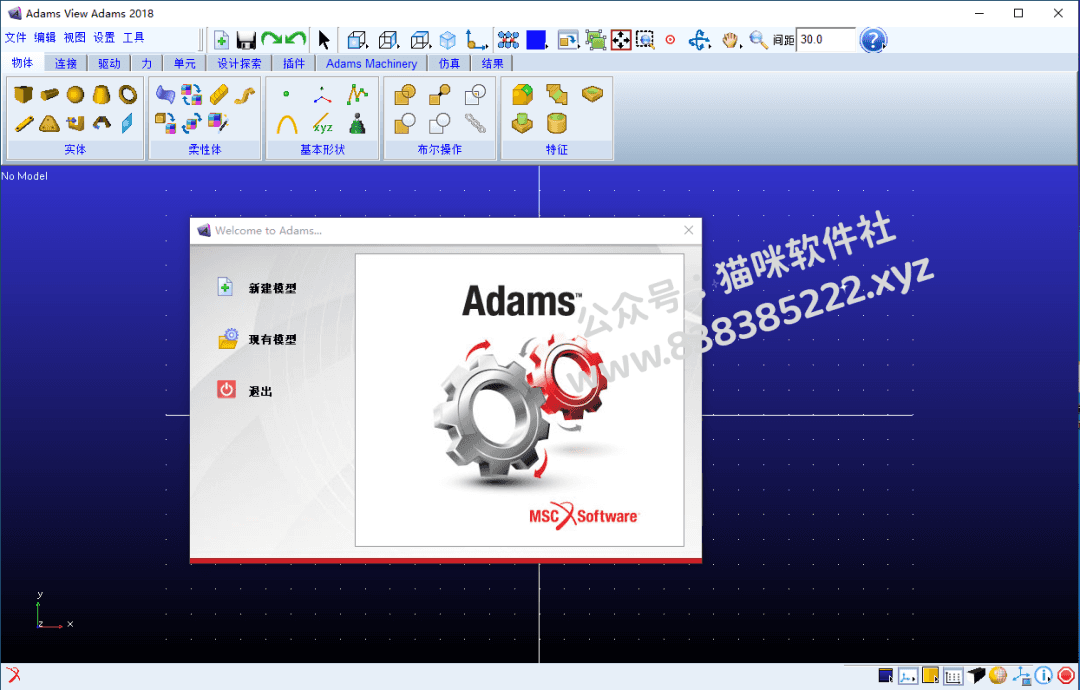Click the chain solids Boolean icon
This screenshot has width=1080, height=690.
click(475, 123)
